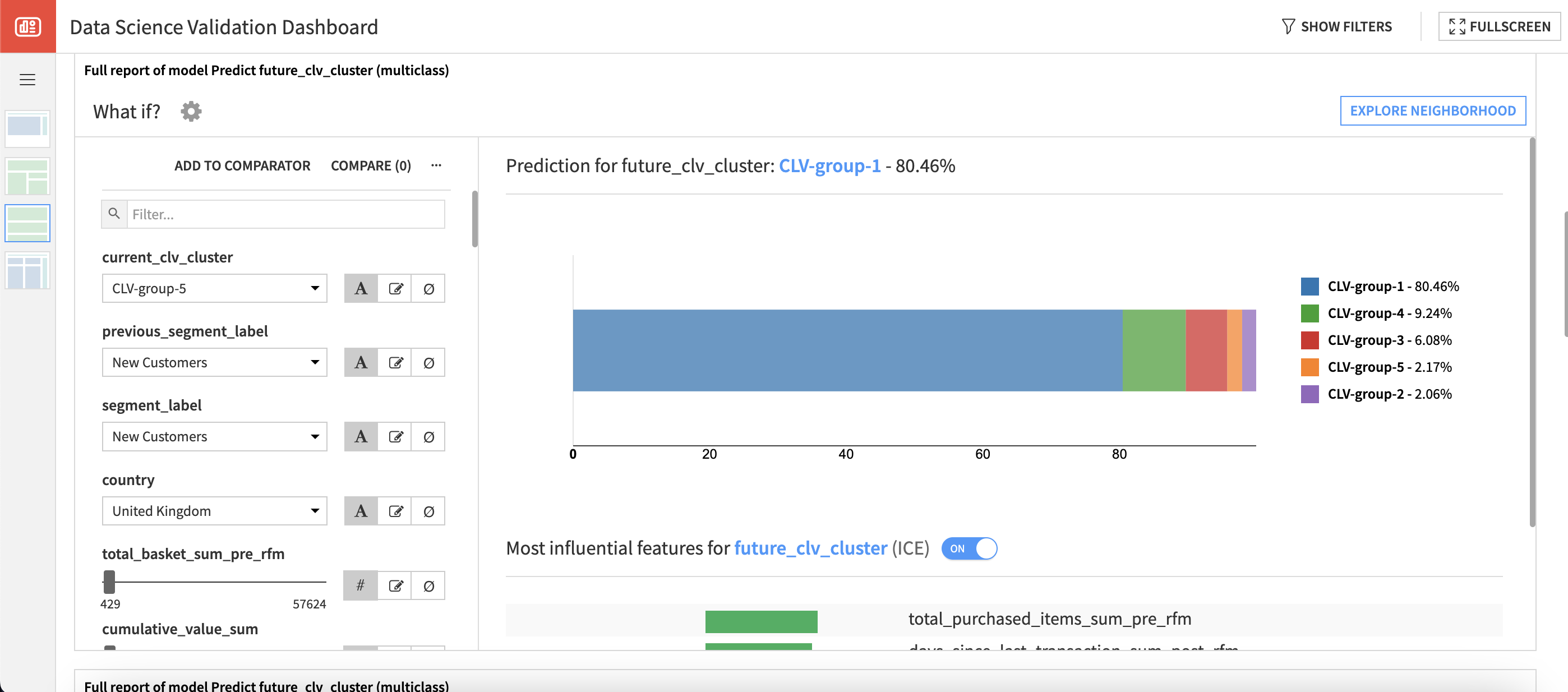This screenshot has height=692, width=1568.
Task: Click edit icon for current_clv_cluster
Action: (395, 288)
